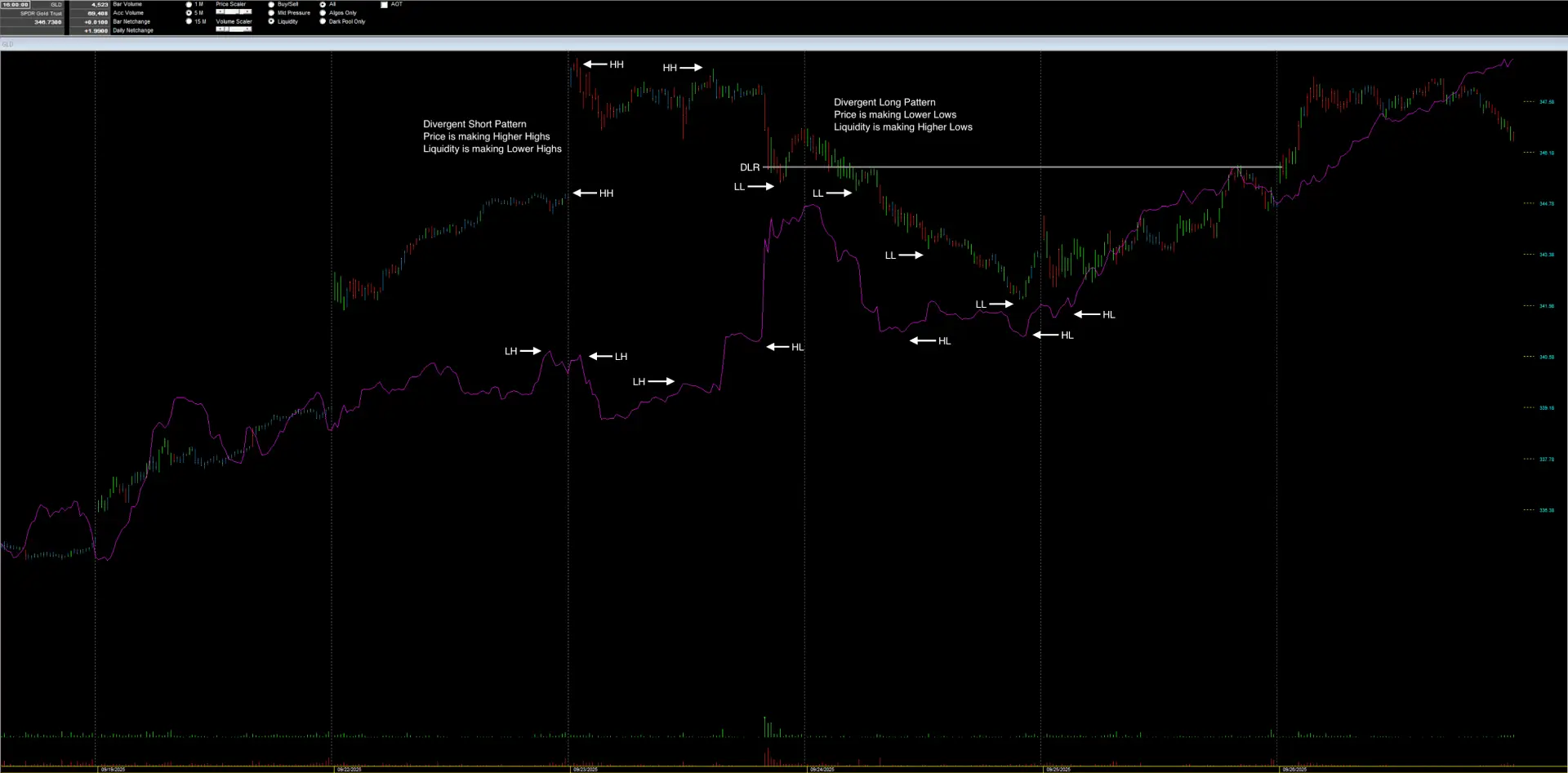Click the Volume Scaler left arrow
The image size is (1568, 773).
pos(219,29)
